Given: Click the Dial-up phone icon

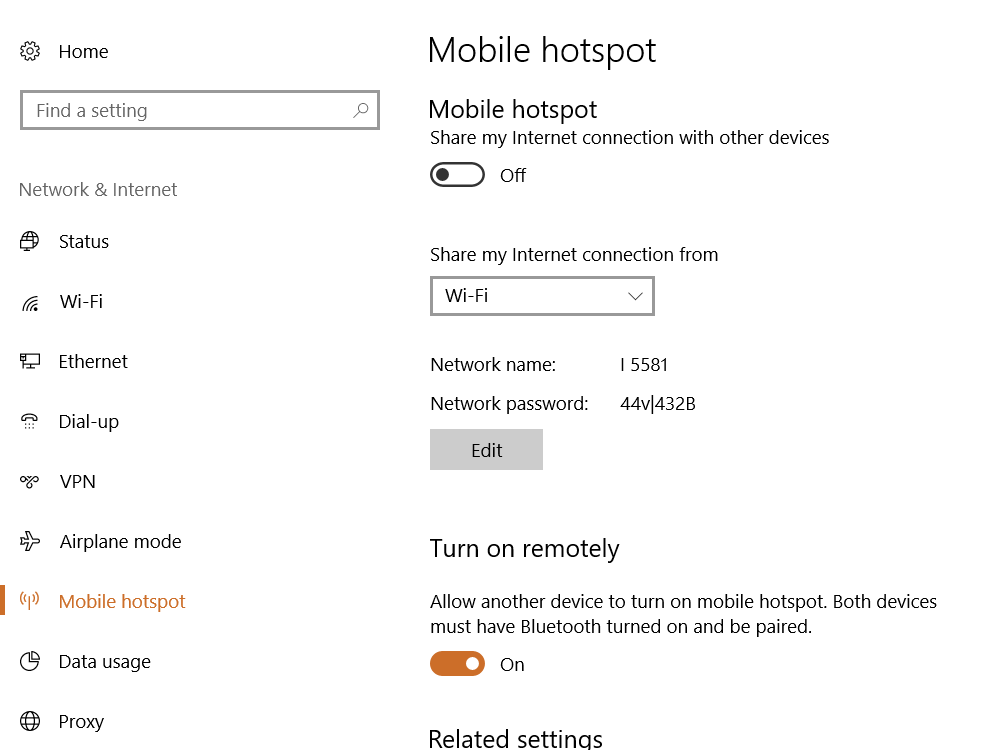Looking at the screenshot, I should click(30, 421).
